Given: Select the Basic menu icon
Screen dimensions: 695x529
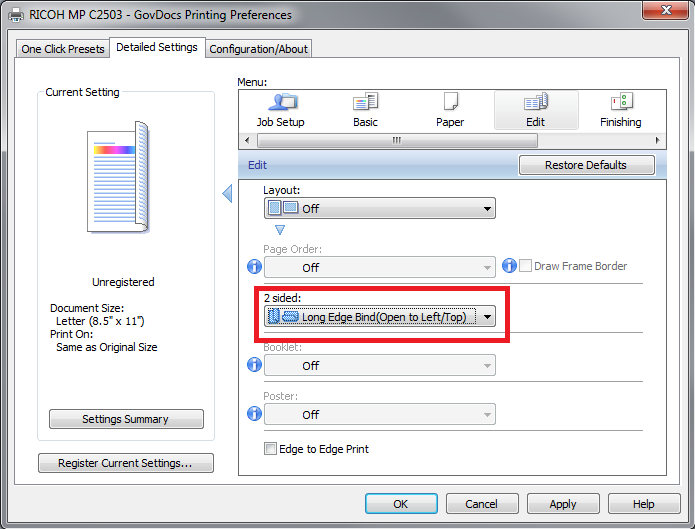Looking at the screenshot, I should click(365, 110).
